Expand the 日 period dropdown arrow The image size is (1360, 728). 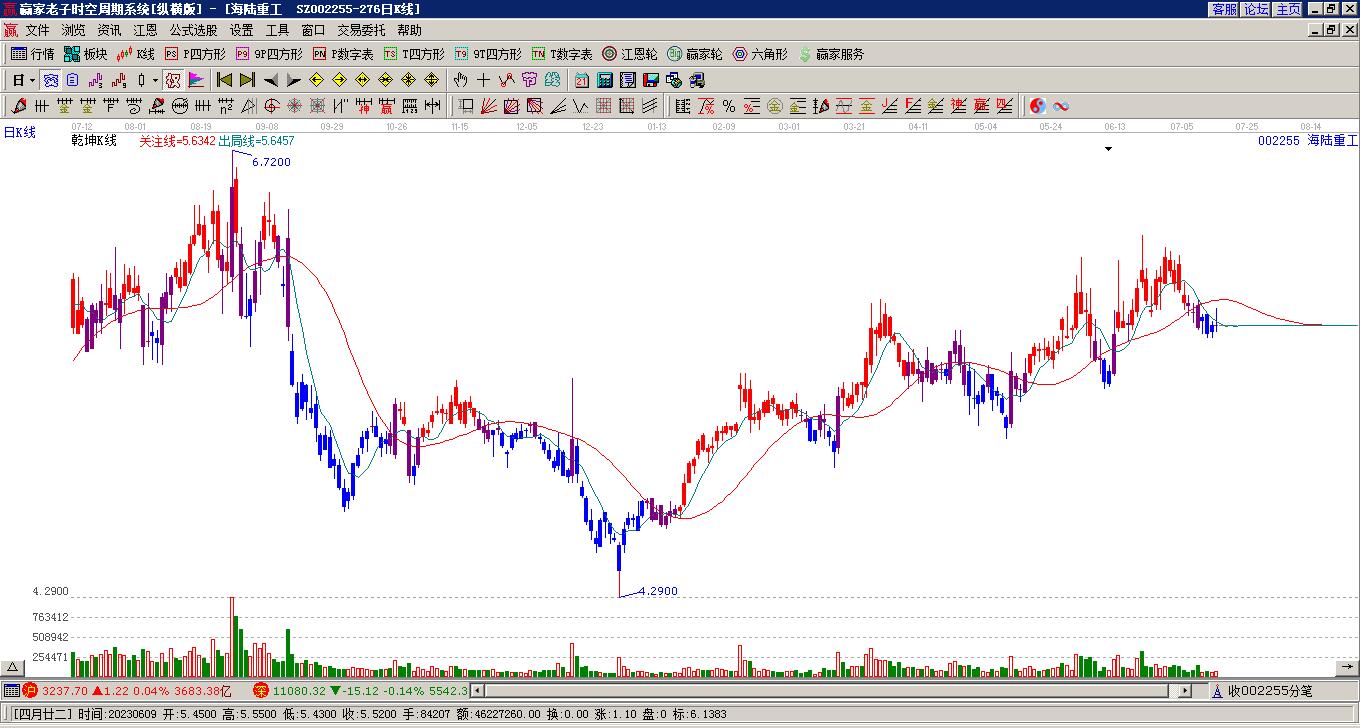tap(32, 80)
